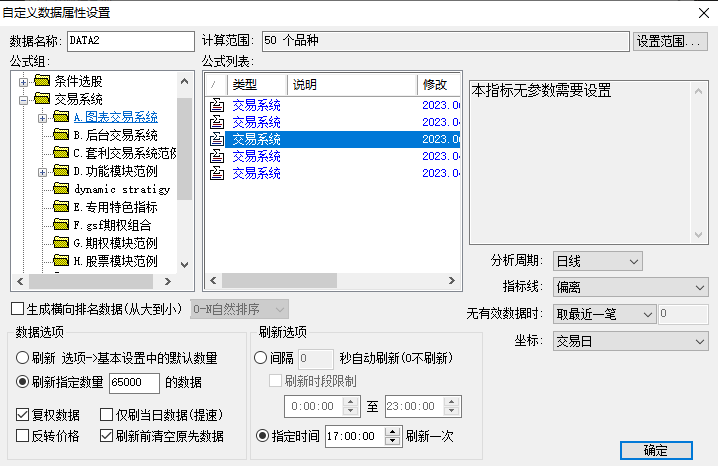
Task: Click folder icon beside dynamic stratigy
Action: click(61, 189)
